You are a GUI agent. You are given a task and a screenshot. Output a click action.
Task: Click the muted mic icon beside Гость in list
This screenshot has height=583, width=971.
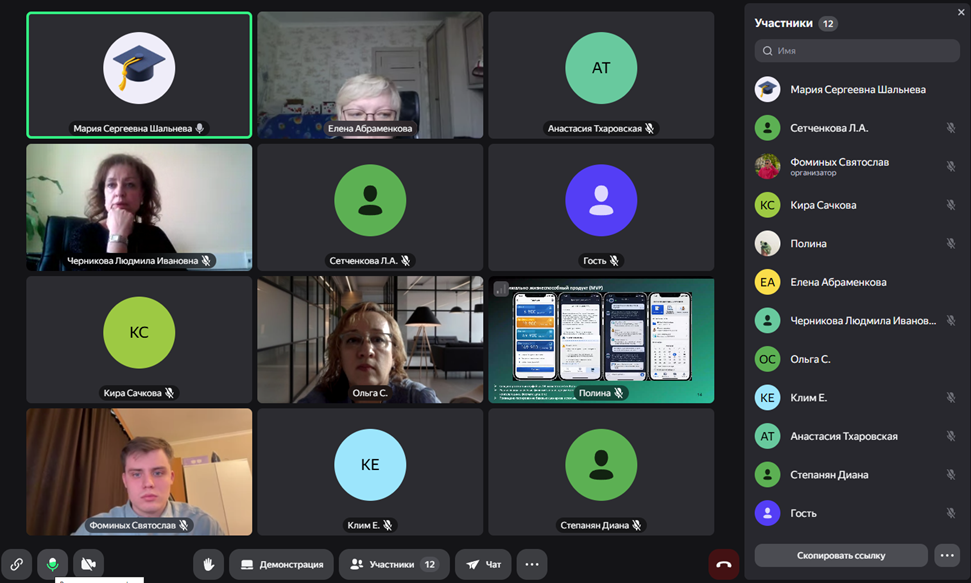(950, 513)
